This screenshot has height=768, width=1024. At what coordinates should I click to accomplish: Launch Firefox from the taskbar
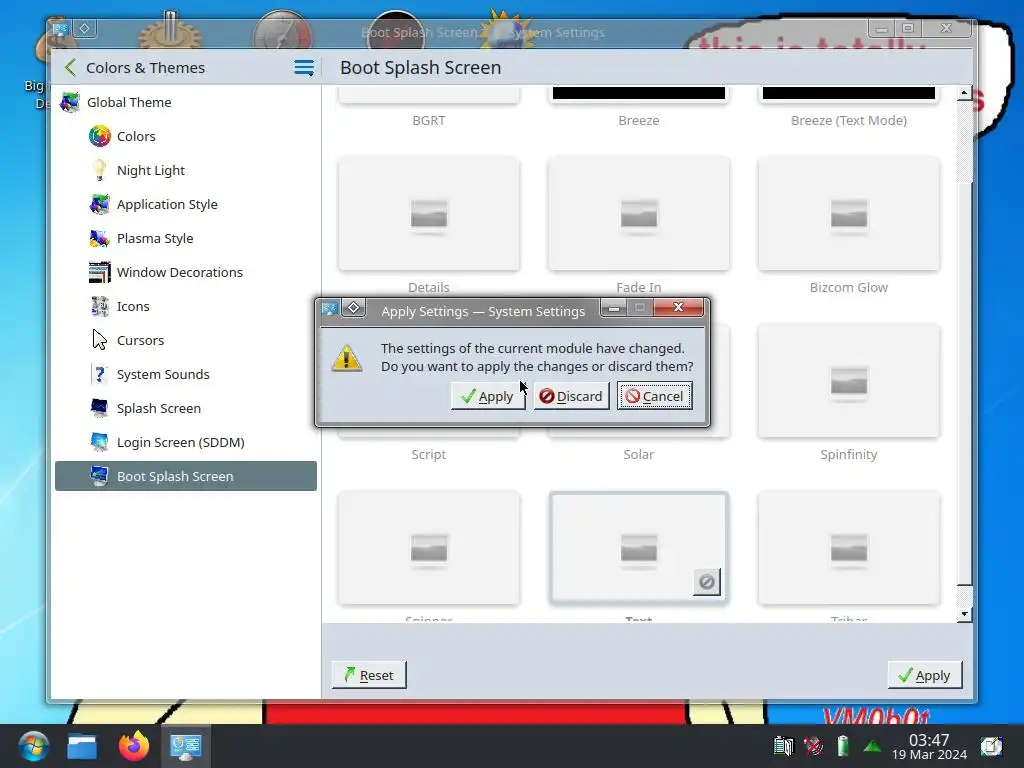(134, 746)
